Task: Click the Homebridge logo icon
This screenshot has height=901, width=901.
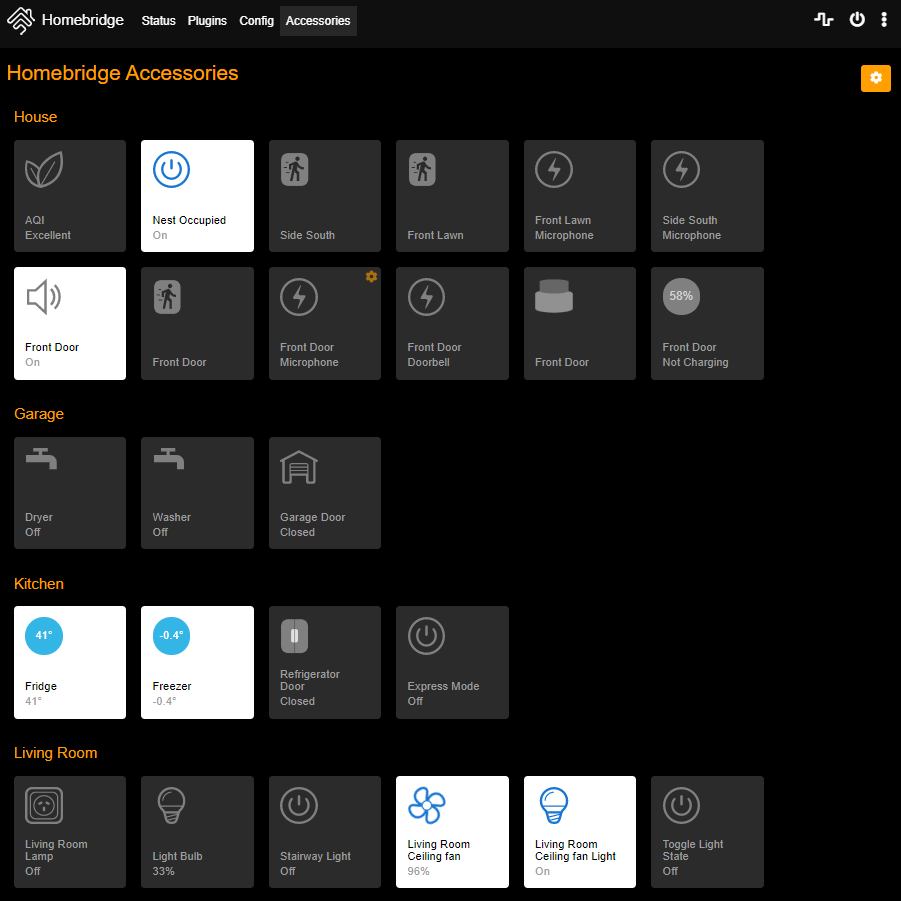Action: [21, 21]
